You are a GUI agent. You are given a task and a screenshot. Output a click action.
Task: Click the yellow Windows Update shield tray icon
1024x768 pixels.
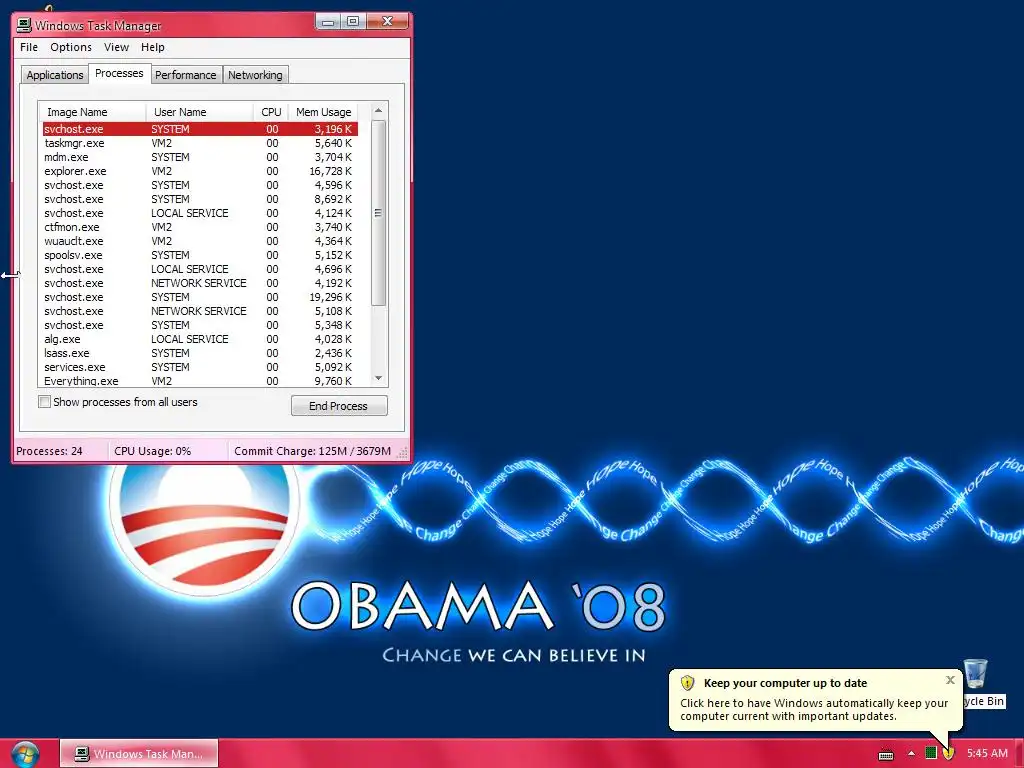[948, 754]
